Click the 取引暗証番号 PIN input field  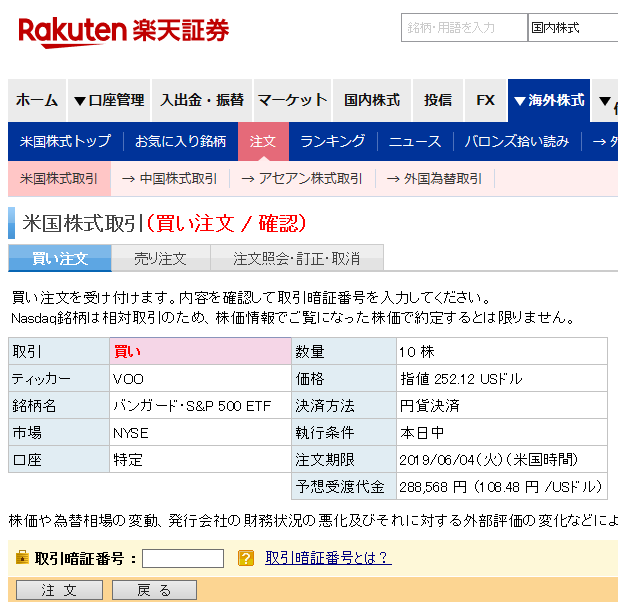[183, 558]
